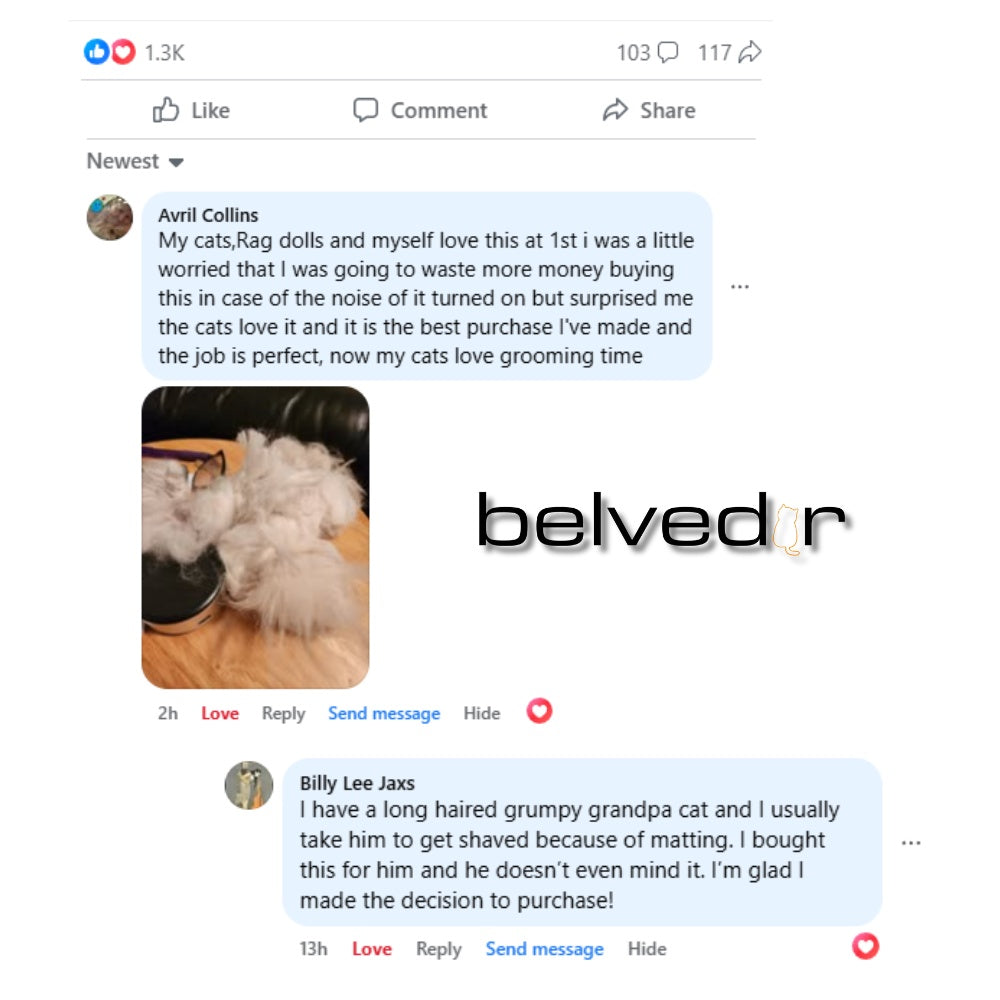Like the post using the Like button
This screenshot has width=1000, height=1000.
tap(191, 110)
